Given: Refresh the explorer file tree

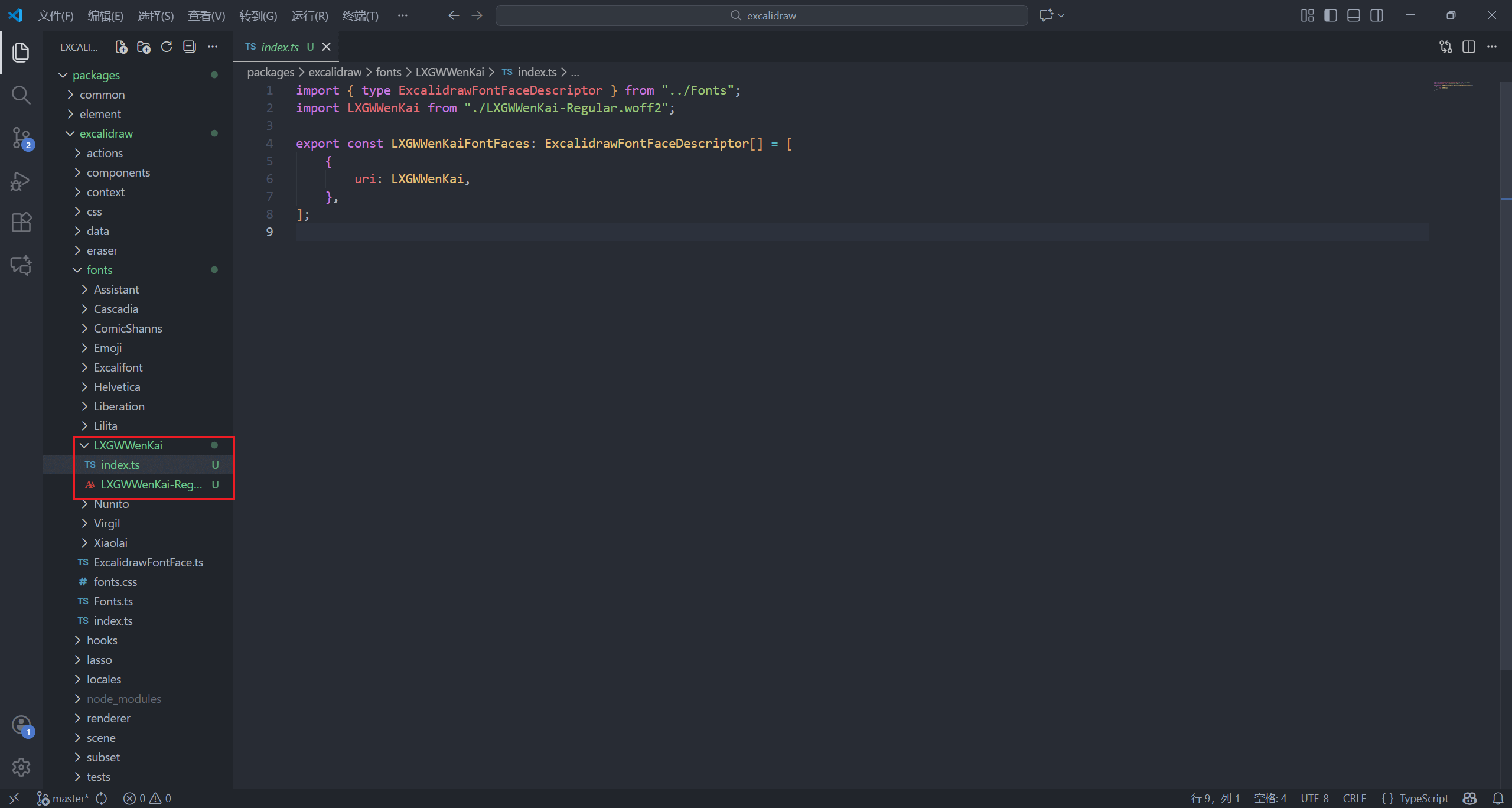Looking at the screenshot, I should tap(167, 47).
